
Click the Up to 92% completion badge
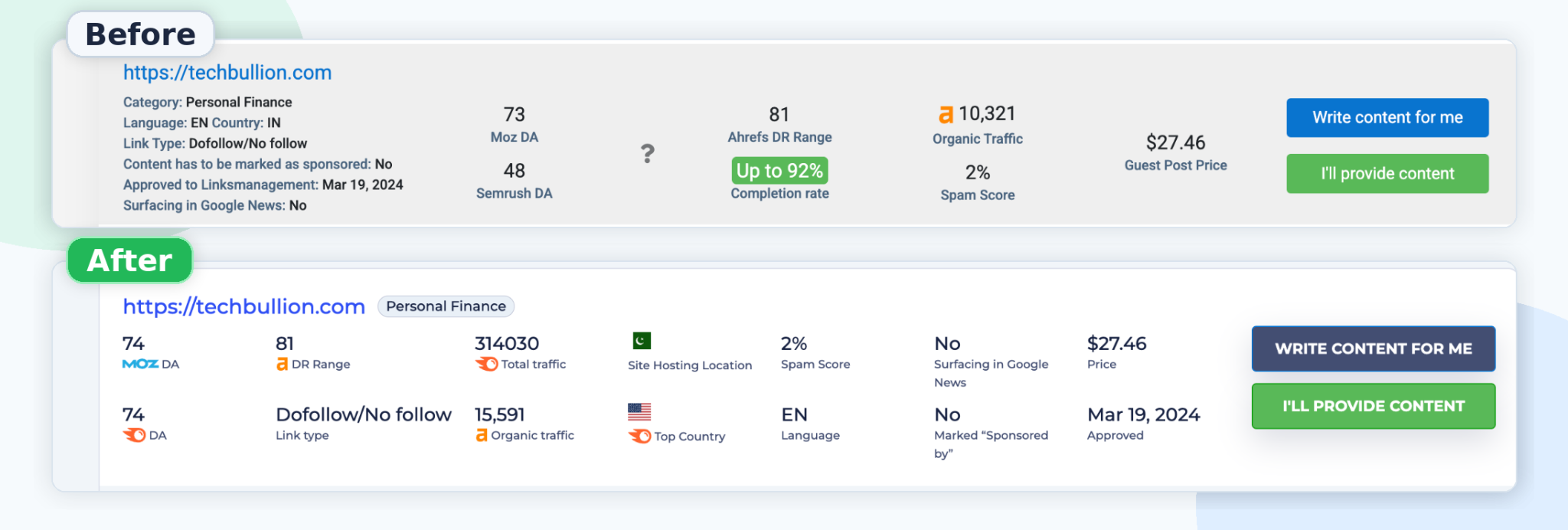pyautogui.click(x=779, y=170)
